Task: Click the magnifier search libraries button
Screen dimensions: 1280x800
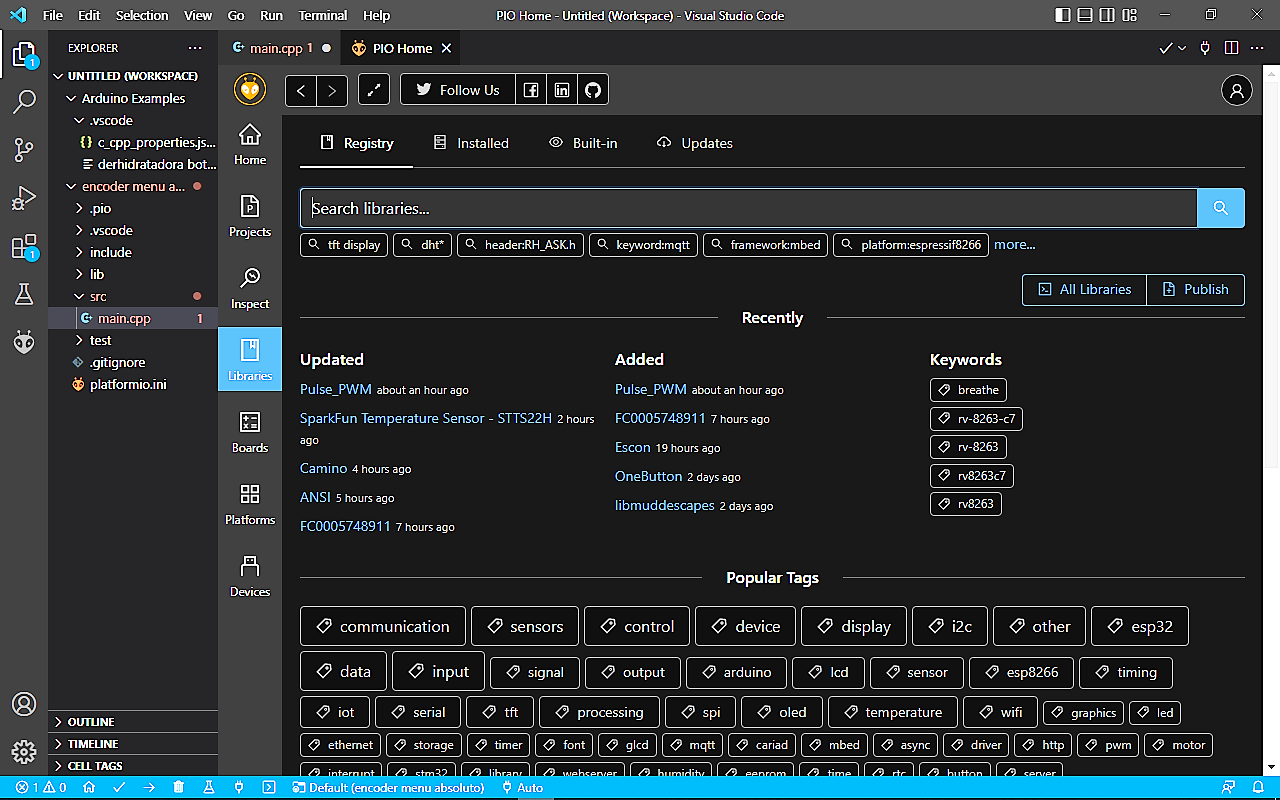Action: 1220,208
